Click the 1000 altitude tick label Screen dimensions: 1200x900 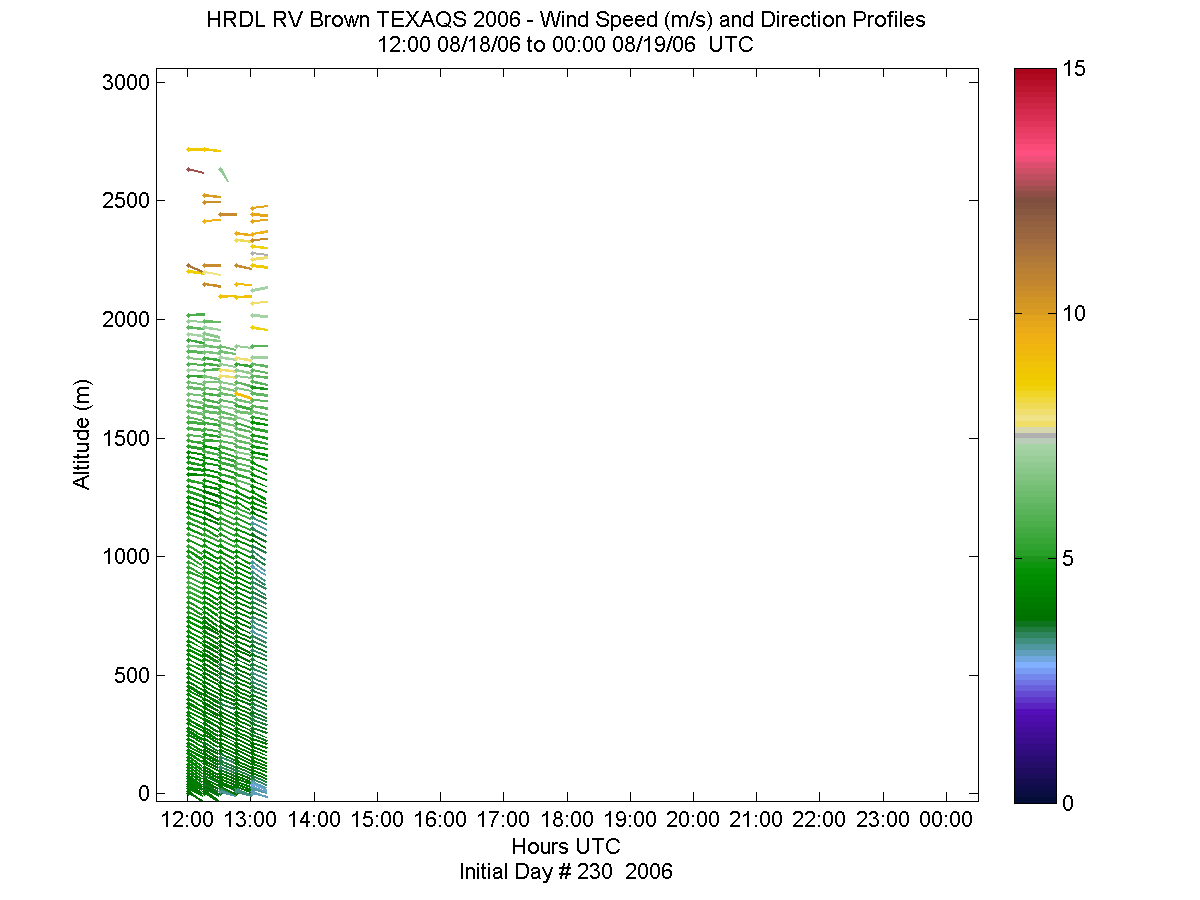tap(126, 556)
